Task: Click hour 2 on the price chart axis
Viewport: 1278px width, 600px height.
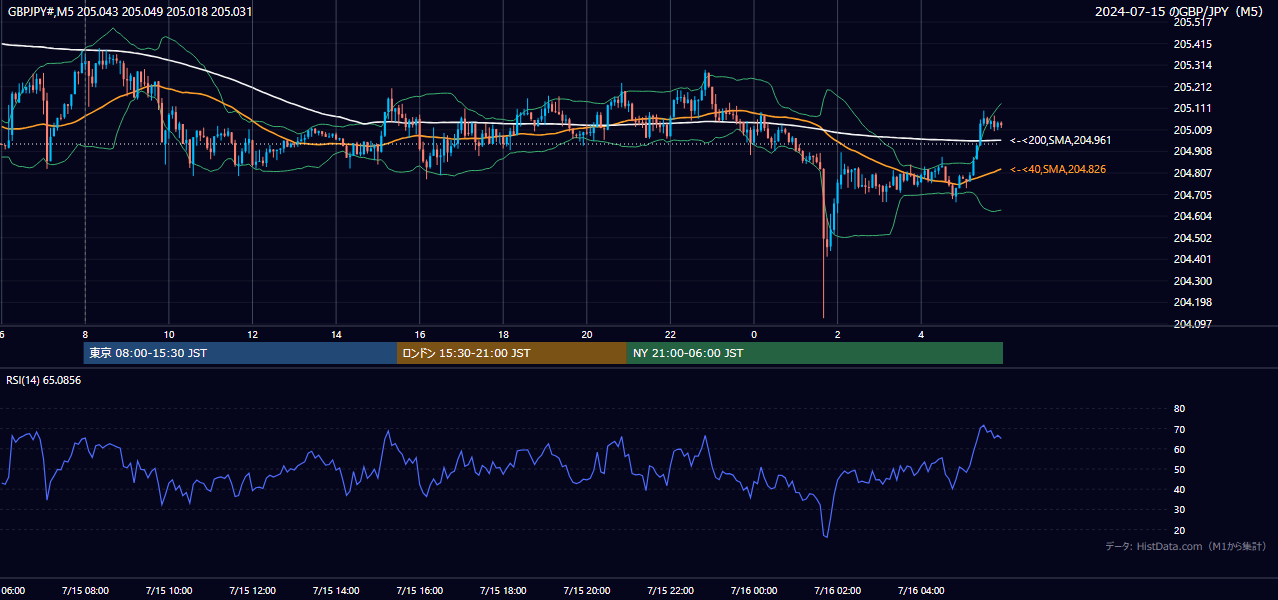Action: point(838,335)
